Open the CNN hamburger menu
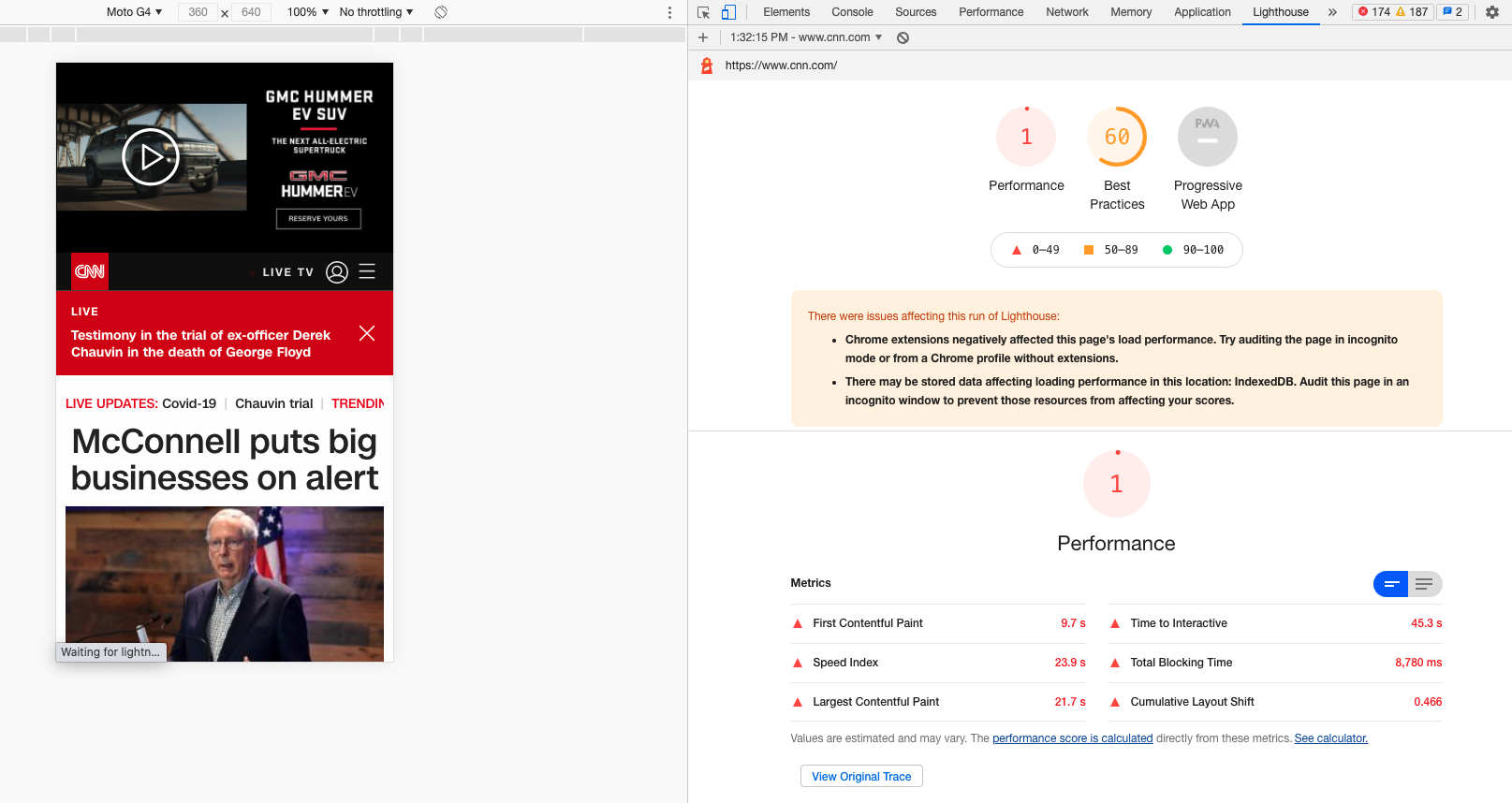Screen dimensions: 1512x803 (x=367, y=271)
